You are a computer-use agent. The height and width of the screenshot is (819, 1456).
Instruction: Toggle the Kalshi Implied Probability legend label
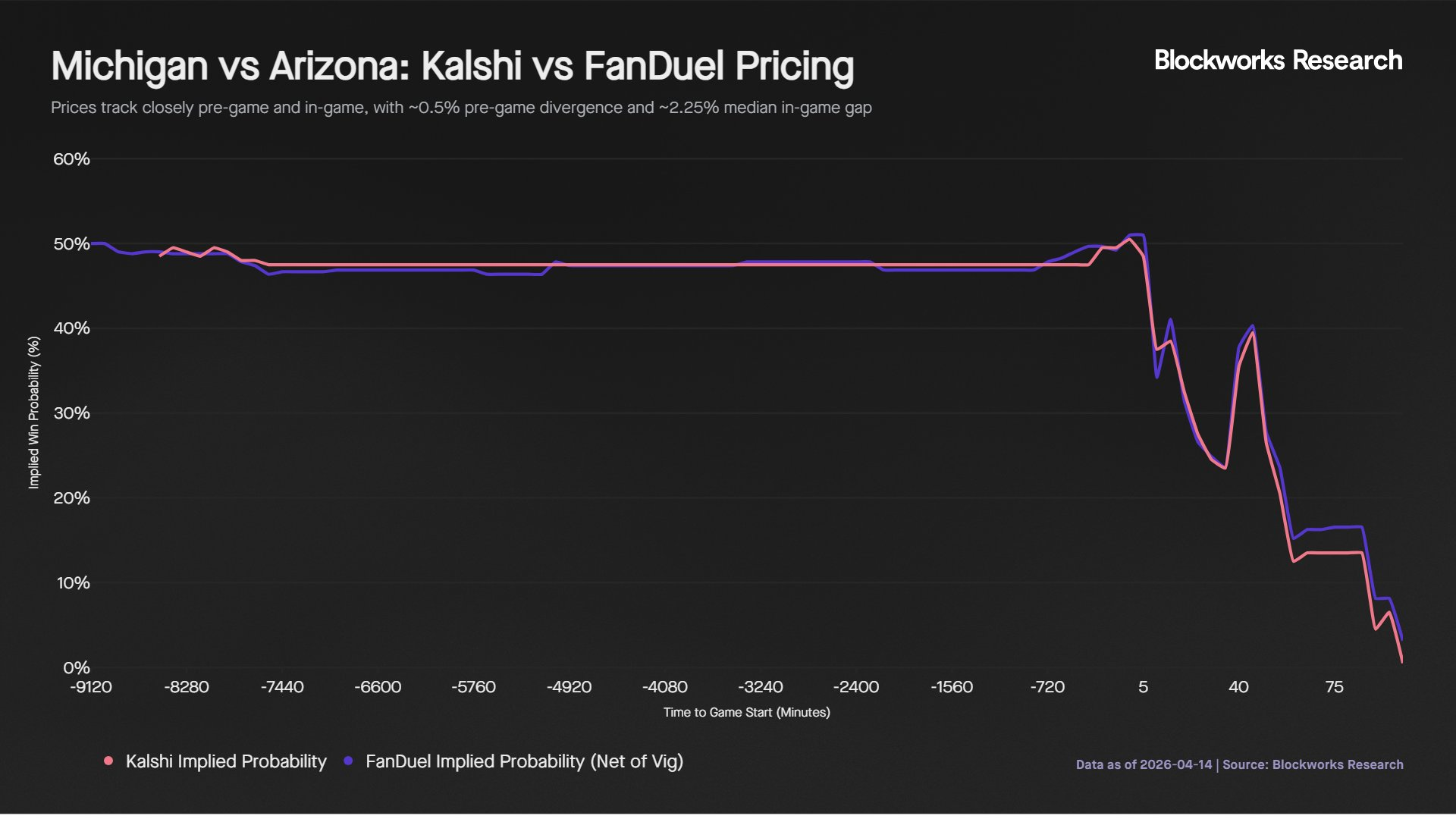click(x=226, y=761)
